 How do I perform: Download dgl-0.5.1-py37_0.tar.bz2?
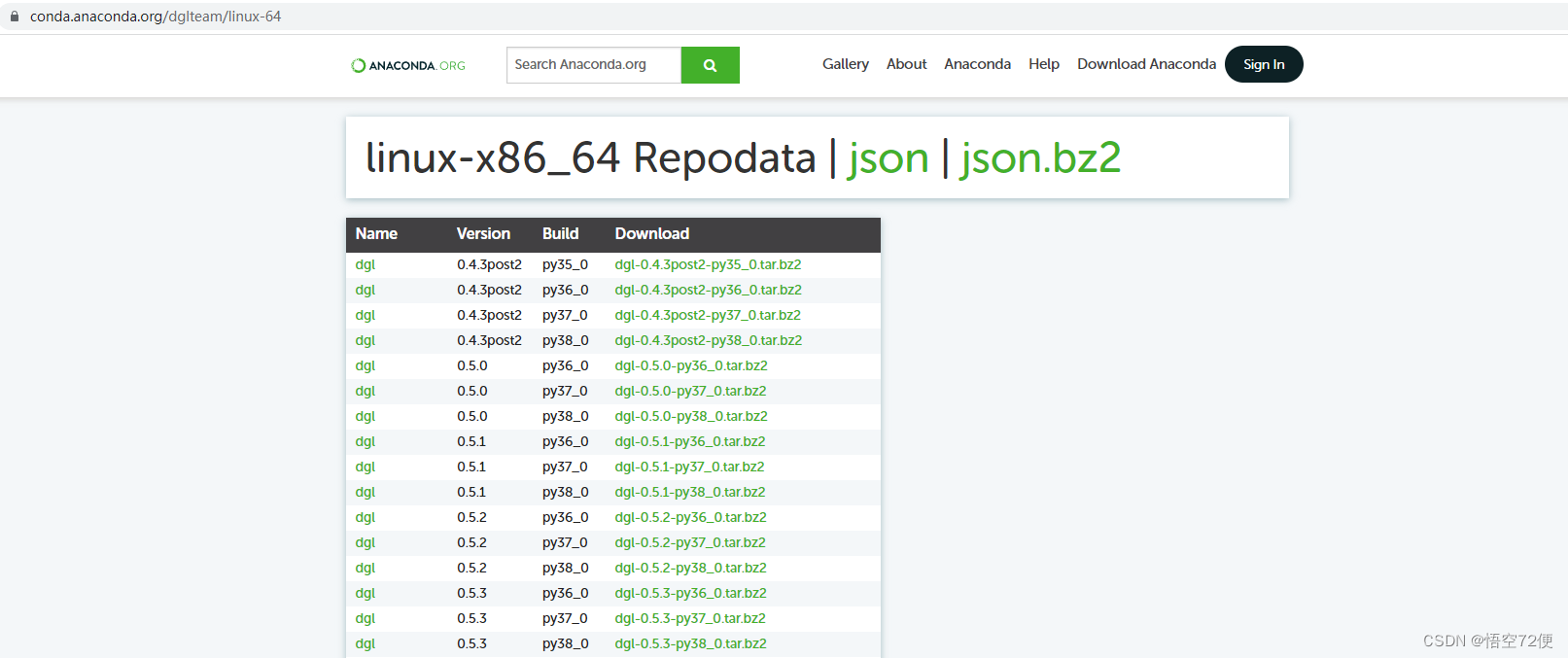(x=689, y=467)
